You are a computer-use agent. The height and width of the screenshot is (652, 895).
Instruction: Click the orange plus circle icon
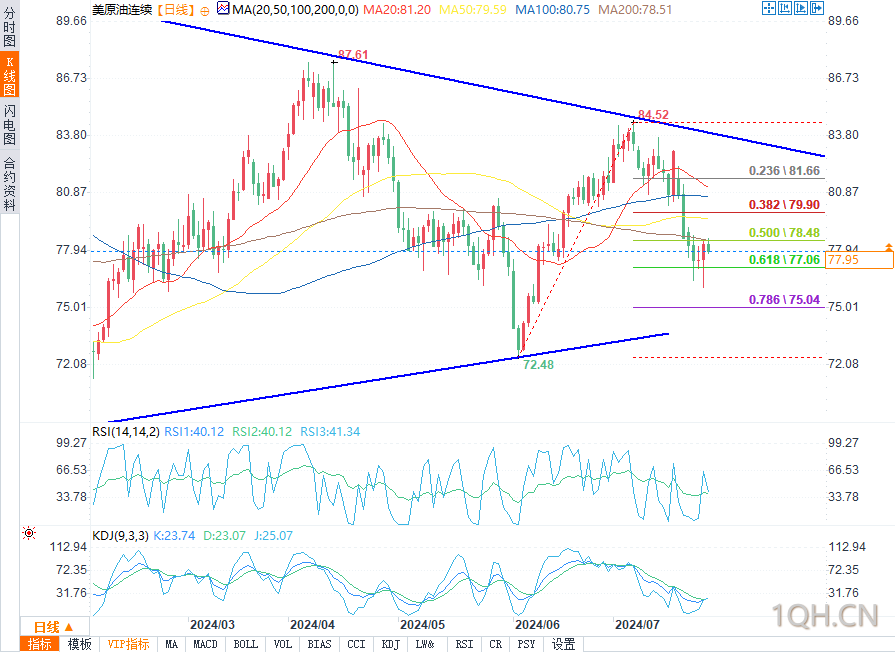pyautogui.click(x=205, y=11)
